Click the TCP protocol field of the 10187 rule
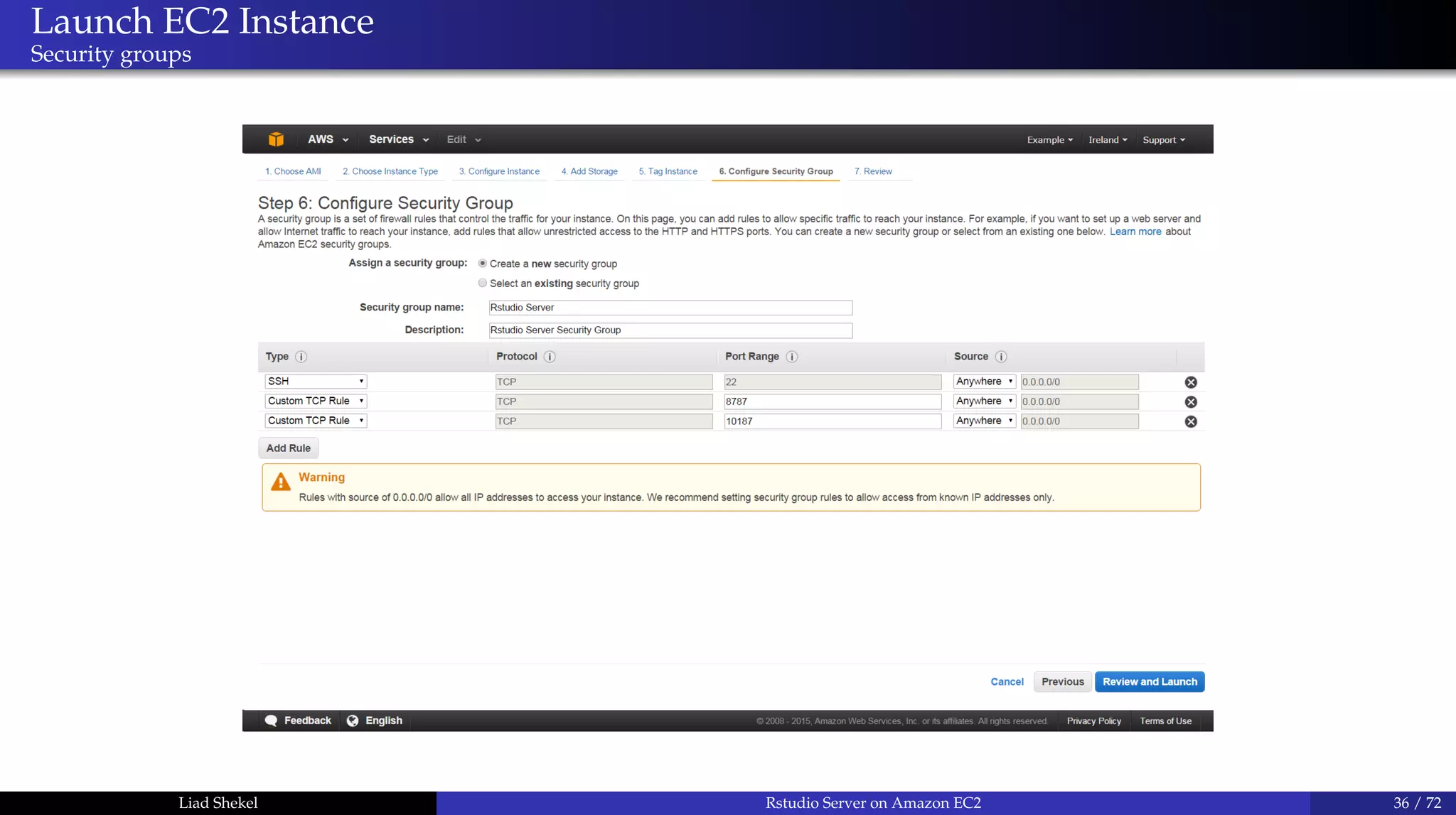The image size is (1456, 815). [x=604, y=421]
